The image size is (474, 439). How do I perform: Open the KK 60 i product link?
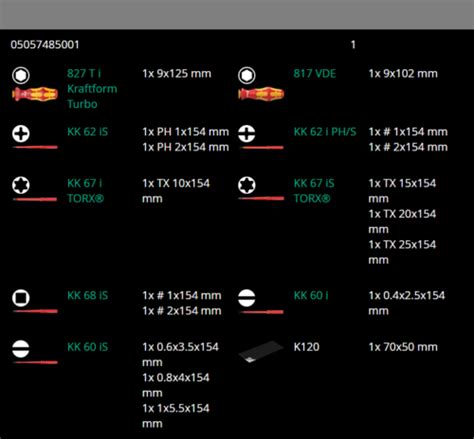coord(311,296)
